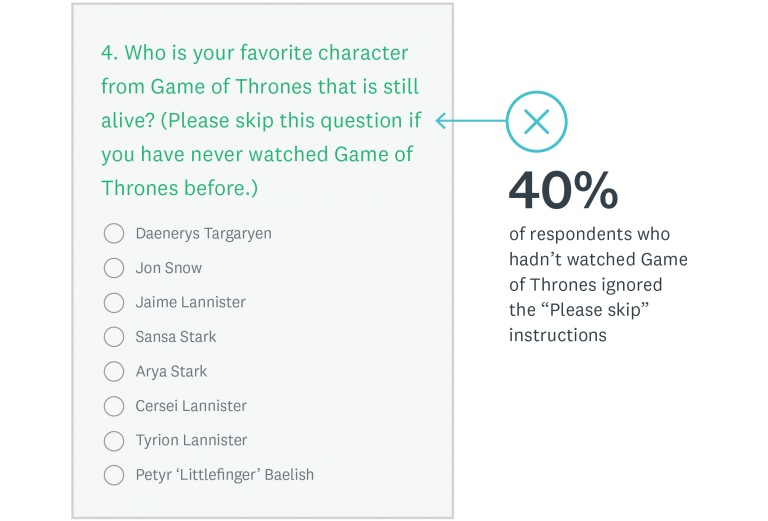Choose the Cersei Lannister radio button
The height and width of the screenshot is (521, 768).
click(x=114, y=406)
